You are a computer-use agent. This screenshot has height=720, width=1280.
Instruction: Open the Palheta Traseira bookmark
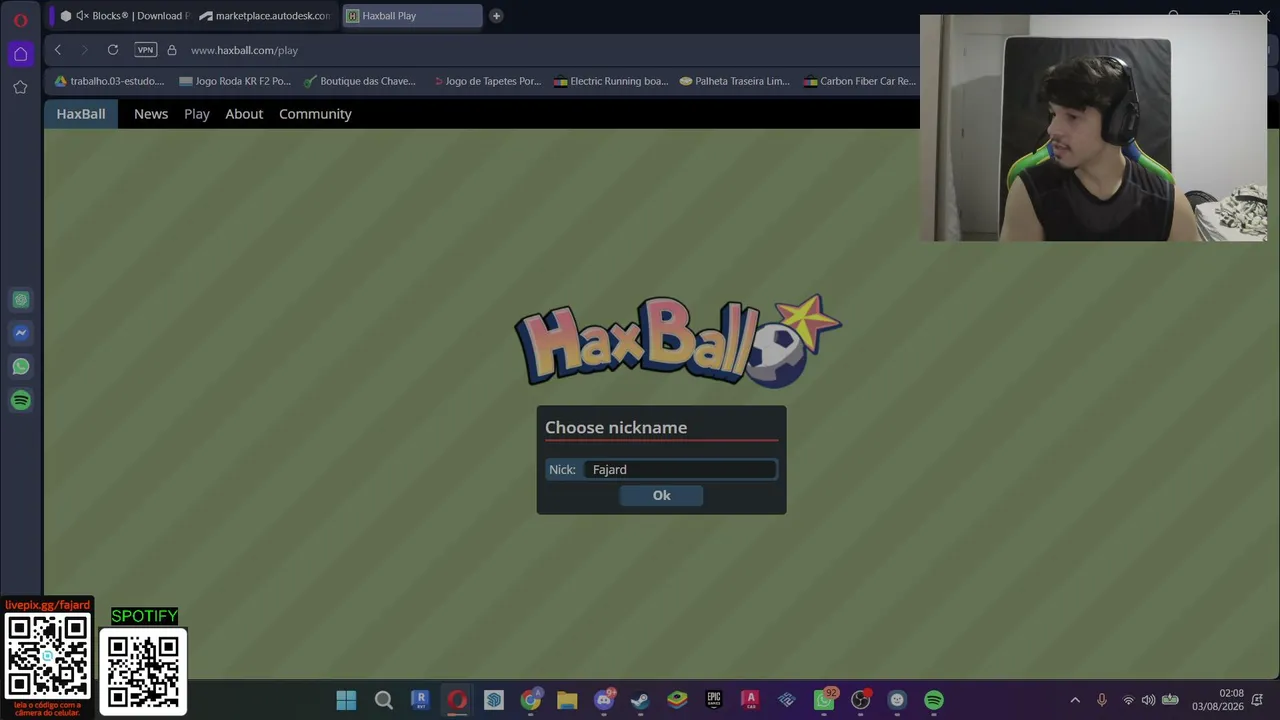pos(735,81)
